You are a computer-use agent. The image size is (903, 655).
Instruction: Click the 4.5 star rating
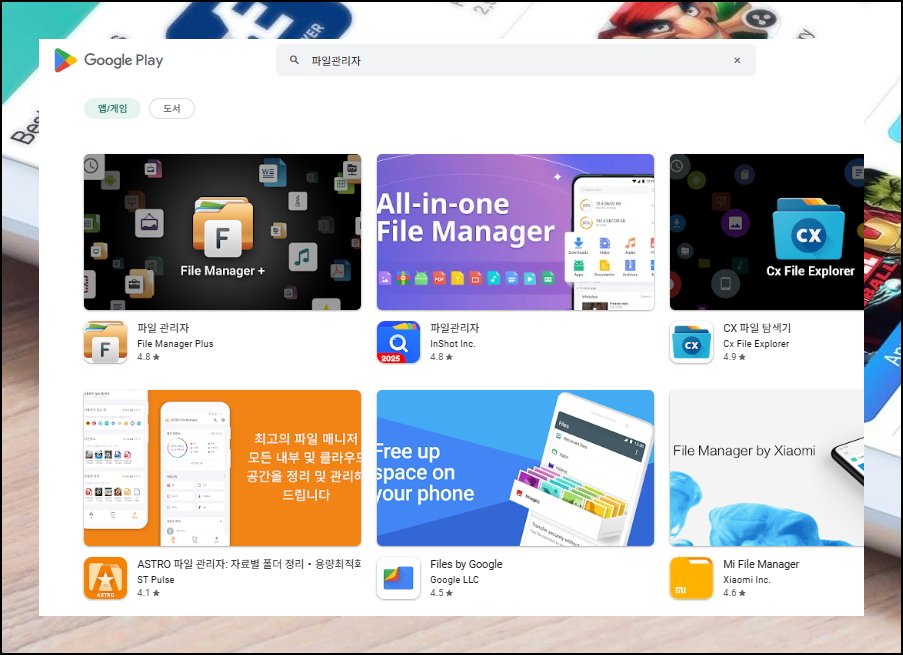point(441,592)
